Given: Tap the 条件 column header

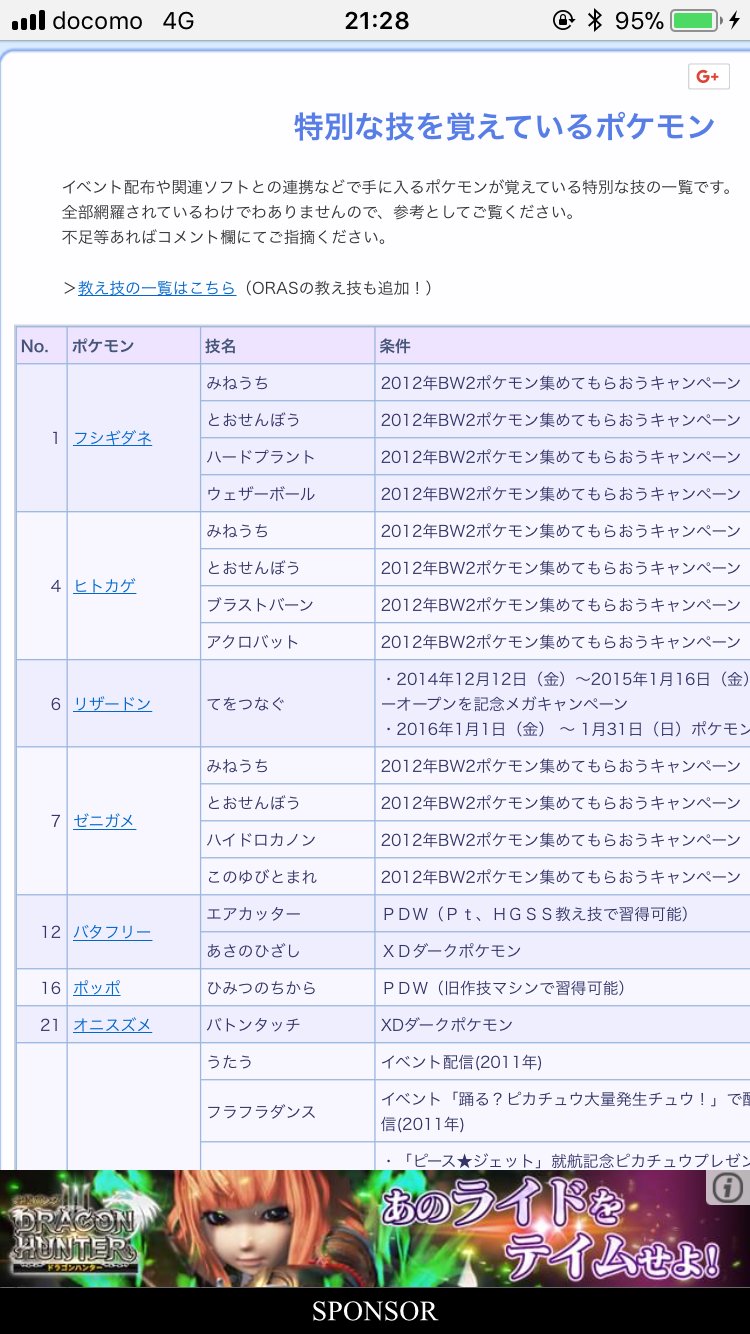Looking at the screenshot, I should [x=562, y=346].
